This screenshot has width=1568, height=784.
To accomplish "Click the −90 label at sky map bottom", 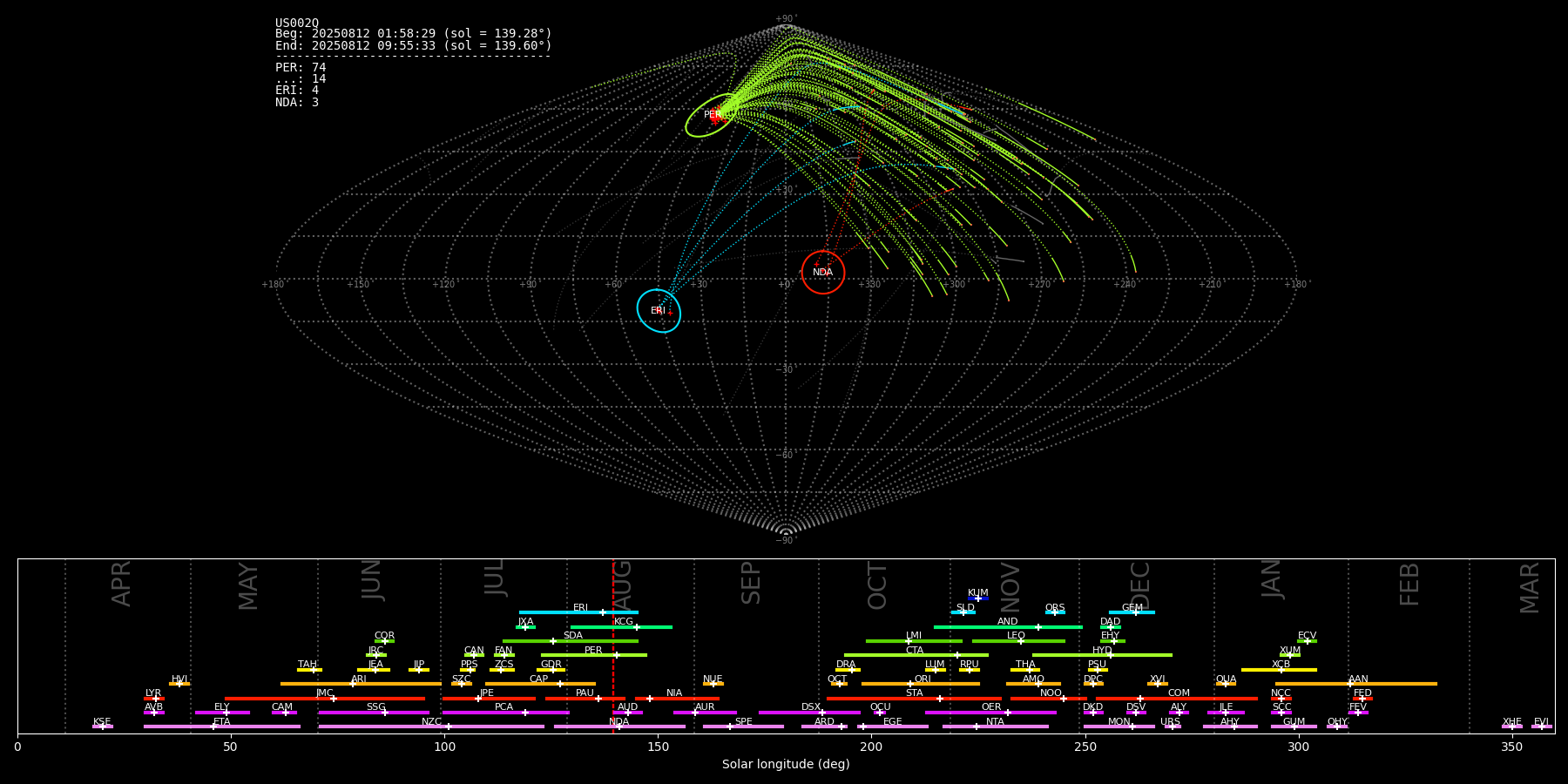I will [x=786, y=541].
